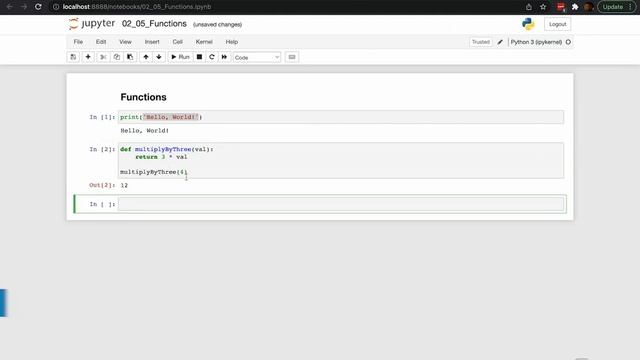
Task: Open the cell type Code dropdown
Action: pos(257,58)
